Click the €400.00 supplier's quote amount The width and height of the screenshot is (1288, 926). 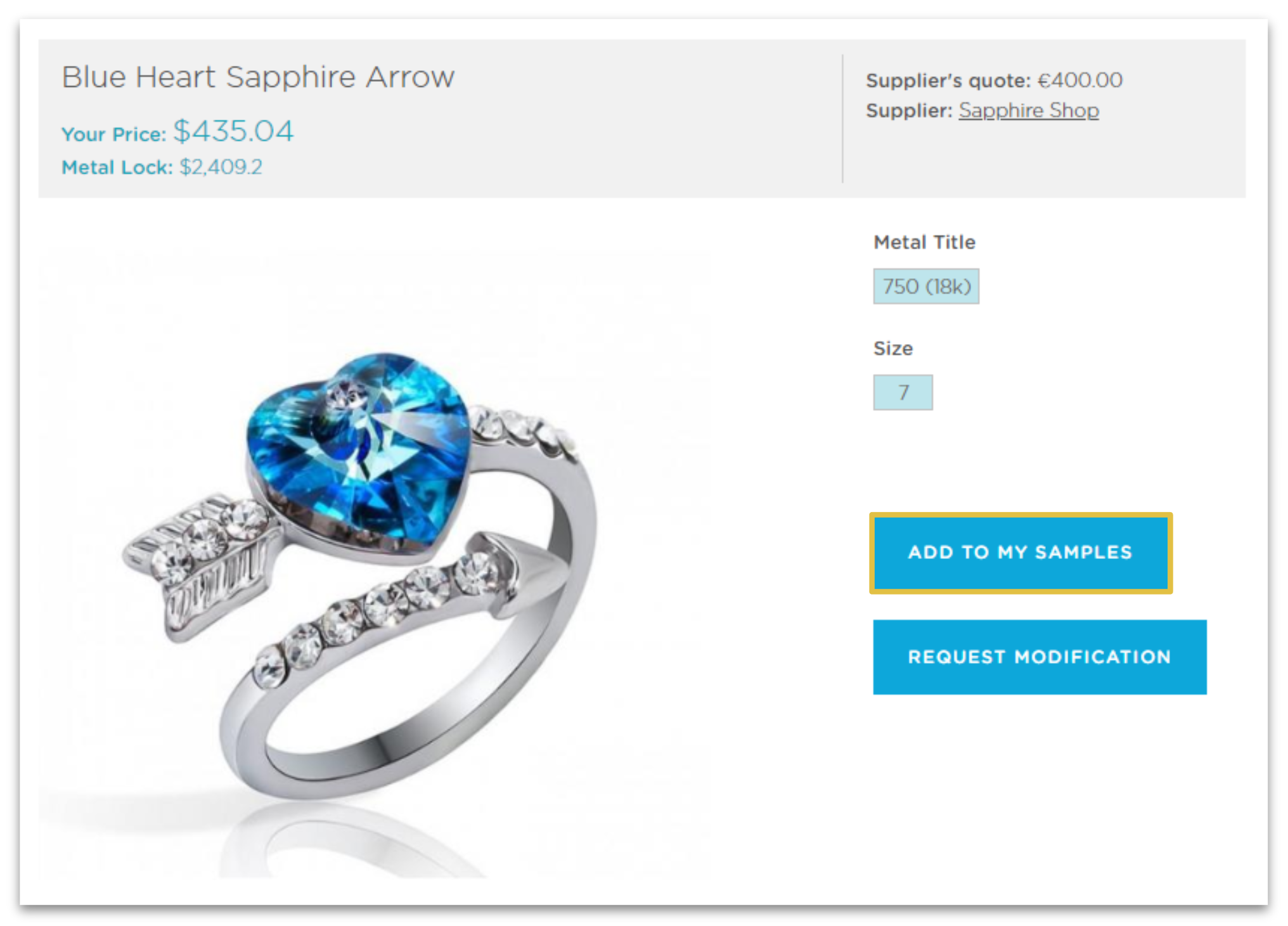click(1079, 80)
